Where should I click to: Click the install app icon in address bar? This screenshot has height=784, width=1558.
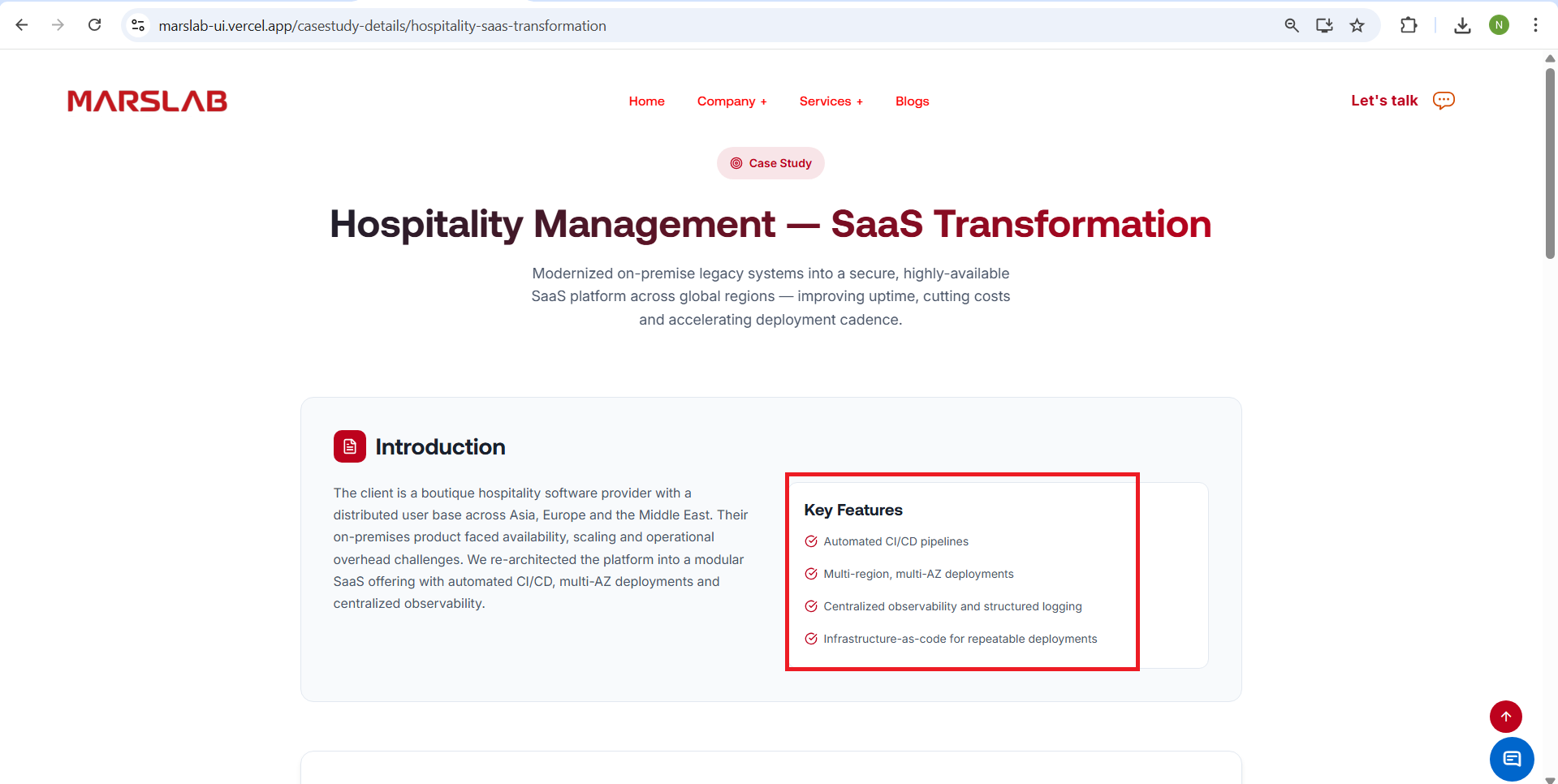coord(1324,25)
